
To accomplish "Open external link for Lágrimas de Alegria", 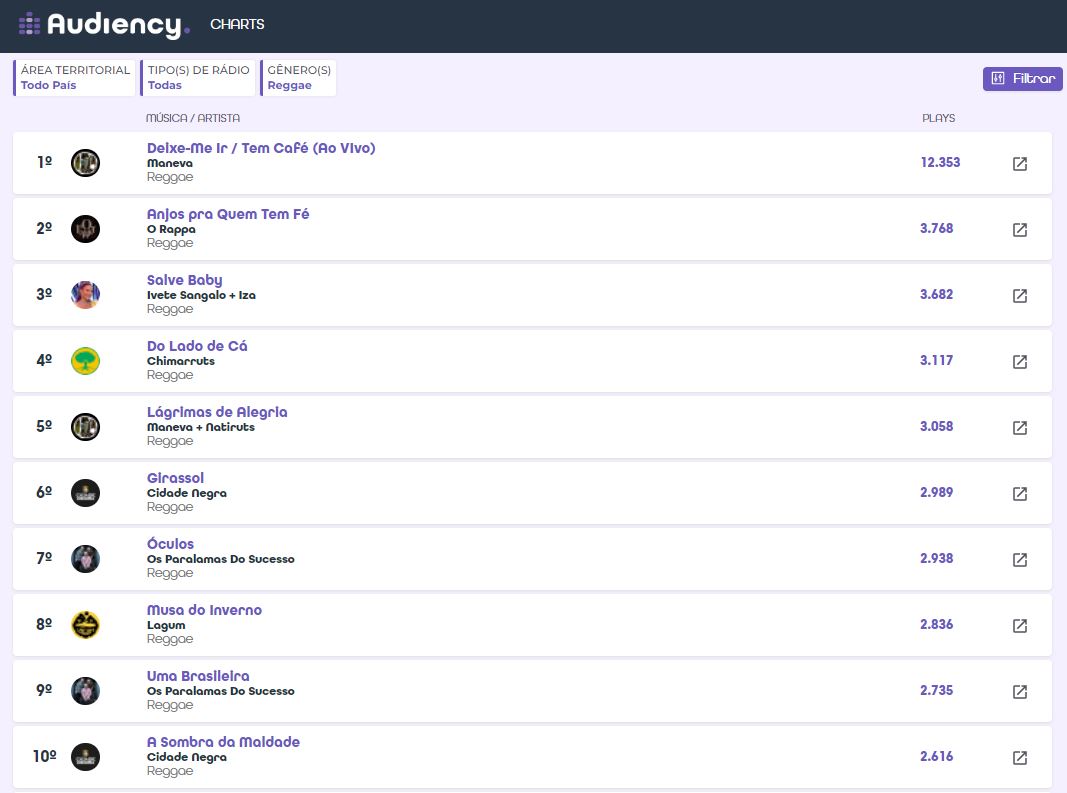I will point(1019,427).
